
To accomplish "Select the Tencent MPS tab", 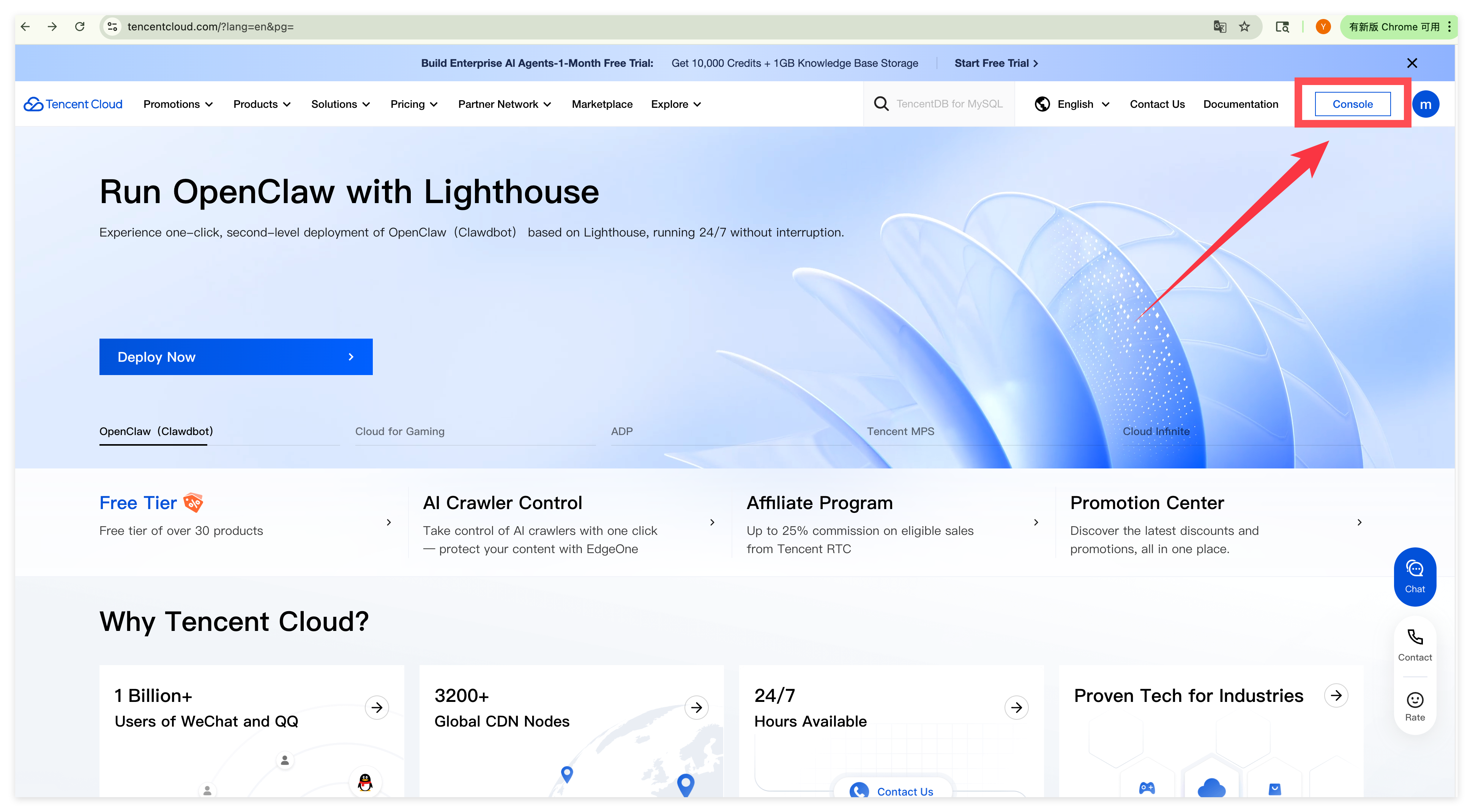I will (900, 431).
